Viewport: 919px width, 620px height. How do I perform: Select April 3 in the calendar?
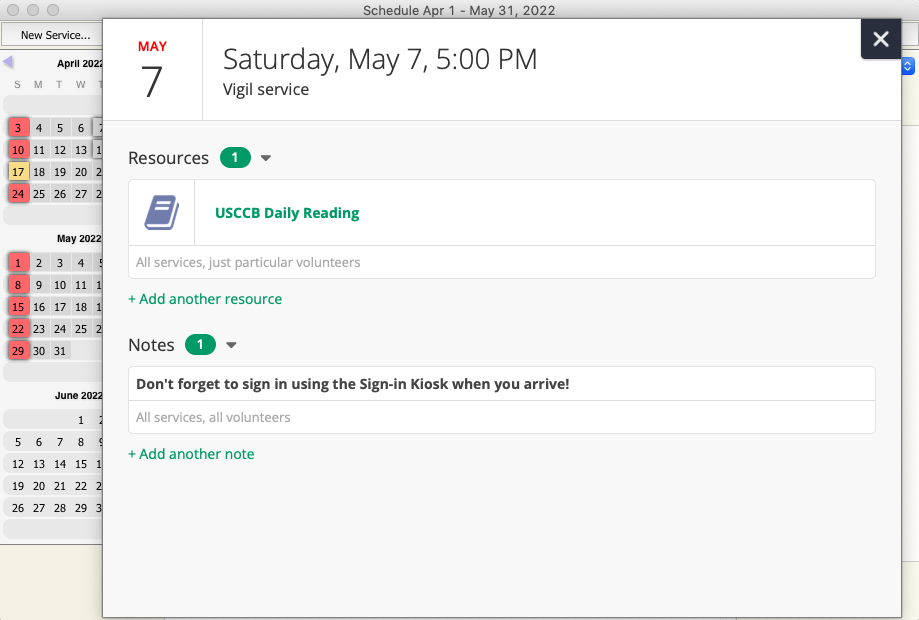(x=18, y=127)
